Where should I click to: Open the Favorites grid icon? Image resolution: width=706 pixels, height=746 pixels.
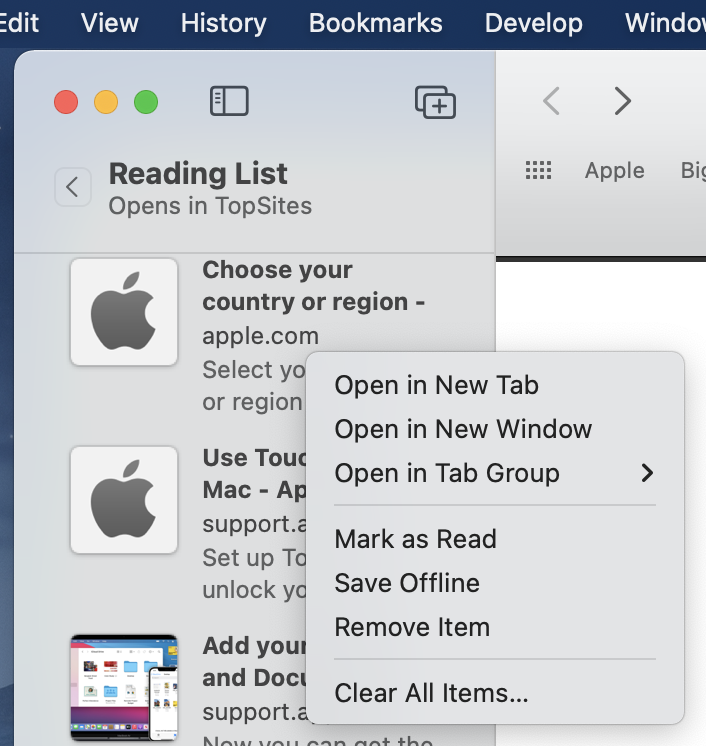pos(539,170)
